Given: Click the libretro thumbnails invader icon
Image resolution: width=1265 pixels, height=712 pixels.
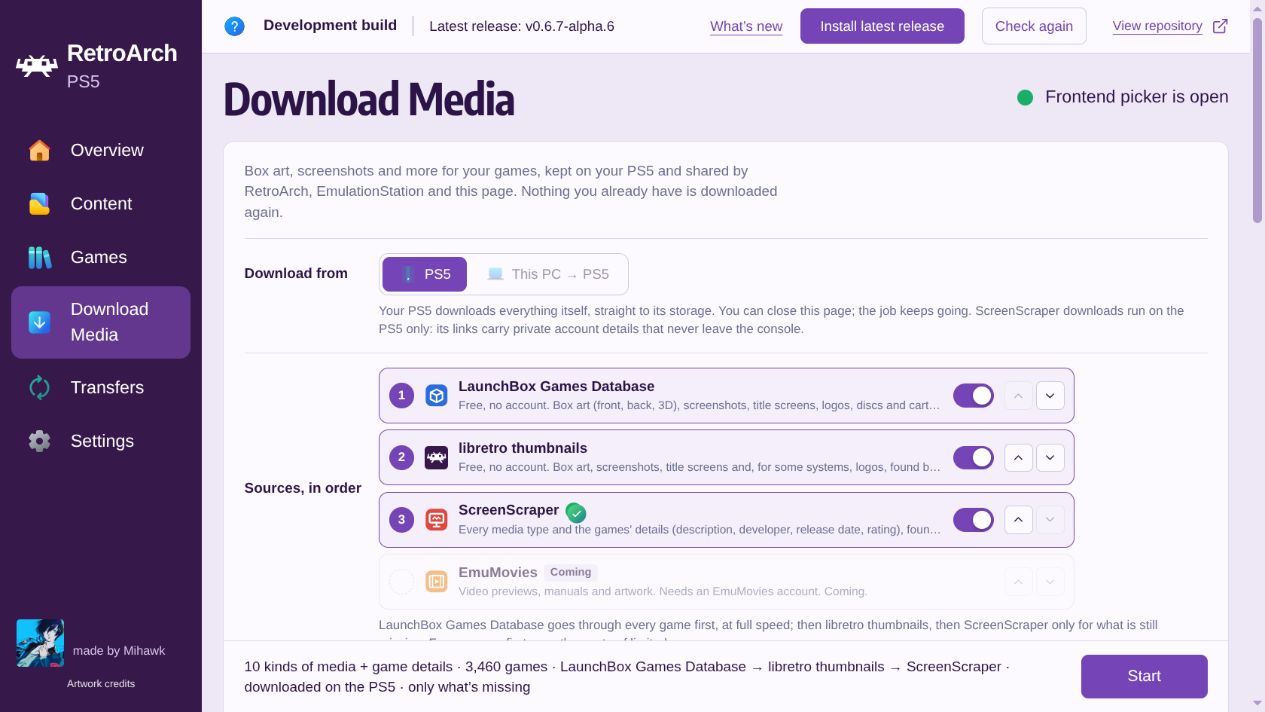Looking at the screenshot, I should [x=436, y=458].
